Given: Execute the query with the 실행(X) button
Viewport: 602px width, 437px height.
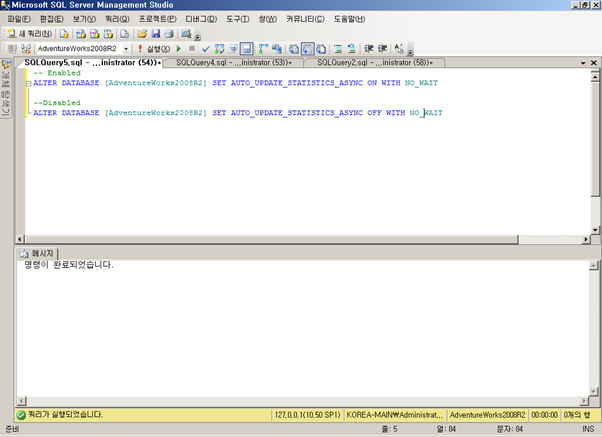Looking at the screenshot, I should coord(154,49).
